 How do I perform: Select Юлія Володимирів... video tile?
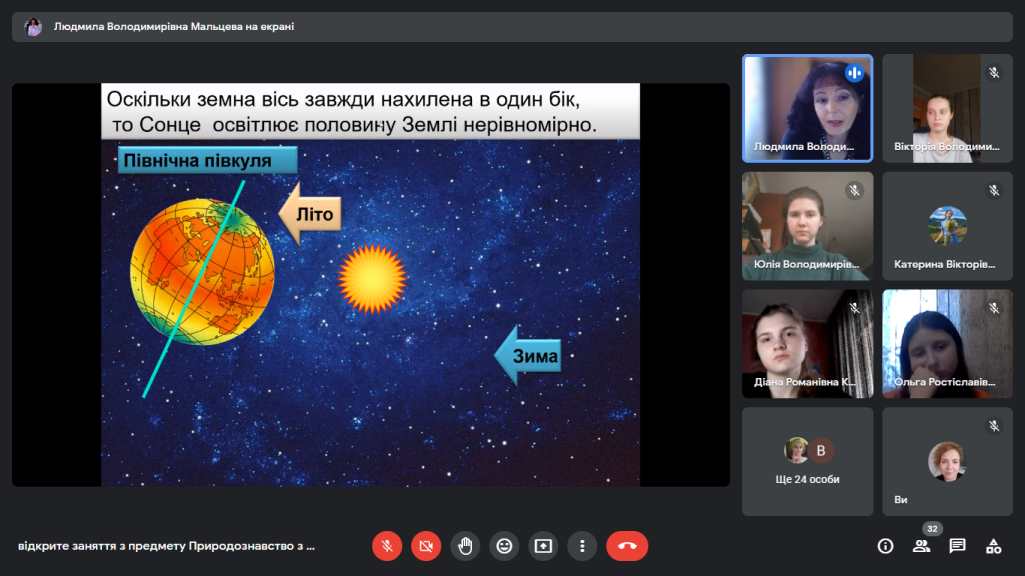807,226
